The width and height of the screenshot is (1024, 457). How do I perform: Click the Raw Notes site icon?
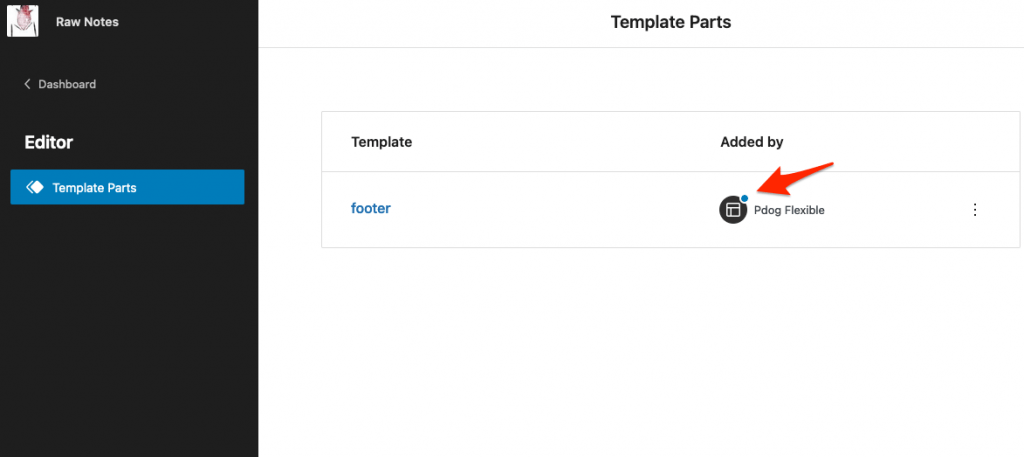[x=22, y=21]
